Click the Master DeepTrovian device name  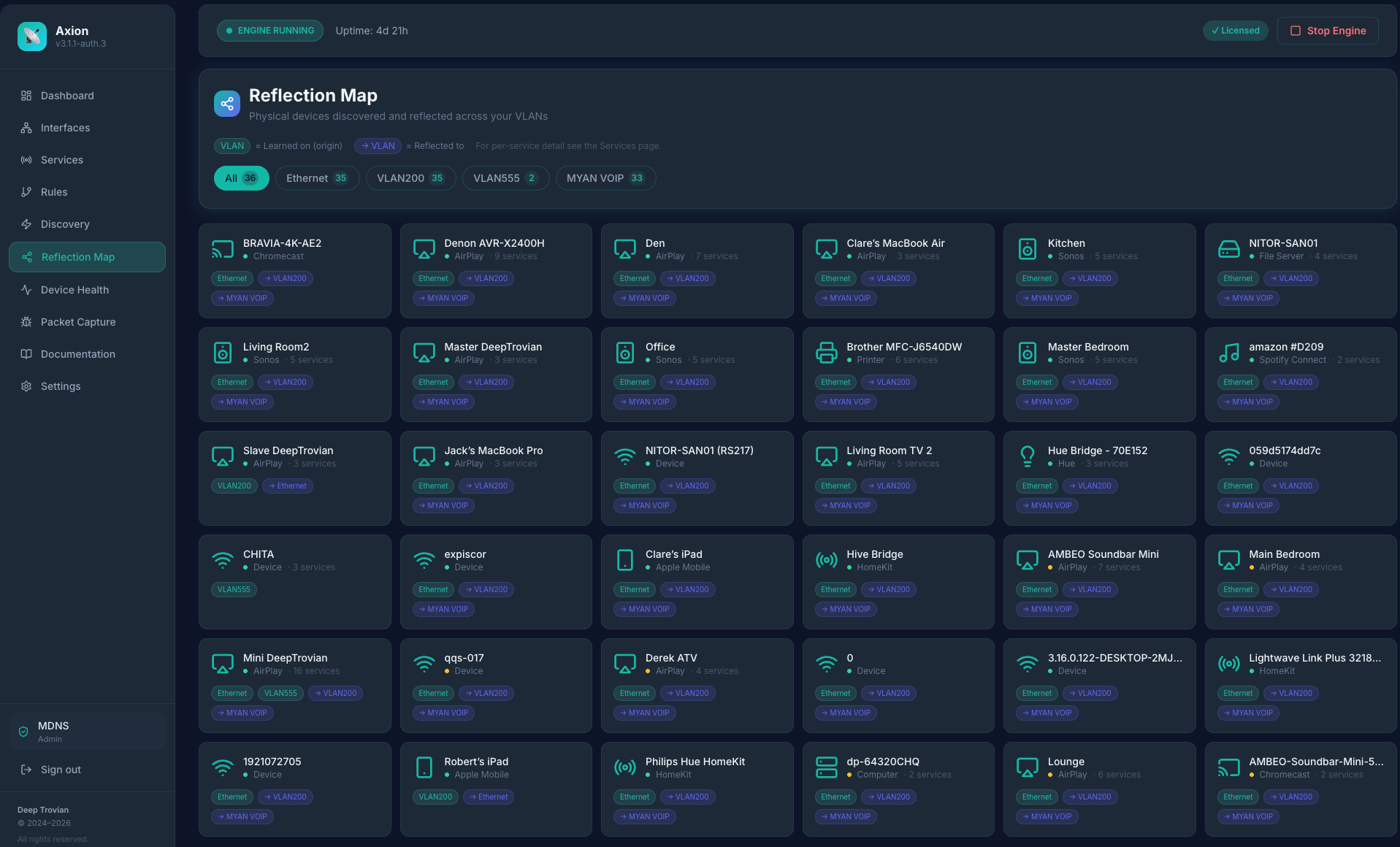click(493, 347)
